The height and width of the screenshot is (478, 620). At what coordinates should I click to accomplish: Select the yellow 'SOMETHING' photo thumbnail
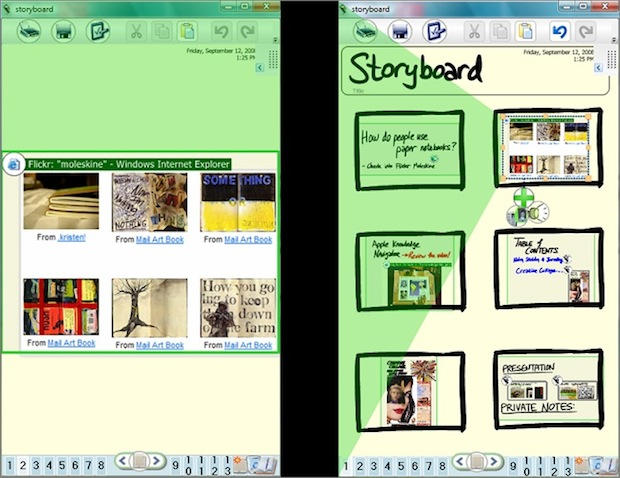[x=238, y=202]
